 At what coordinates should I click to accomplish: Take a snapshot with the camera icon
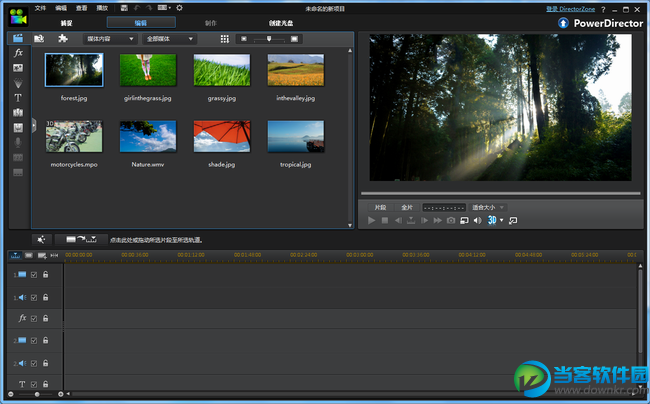click(x=451, y=220)
